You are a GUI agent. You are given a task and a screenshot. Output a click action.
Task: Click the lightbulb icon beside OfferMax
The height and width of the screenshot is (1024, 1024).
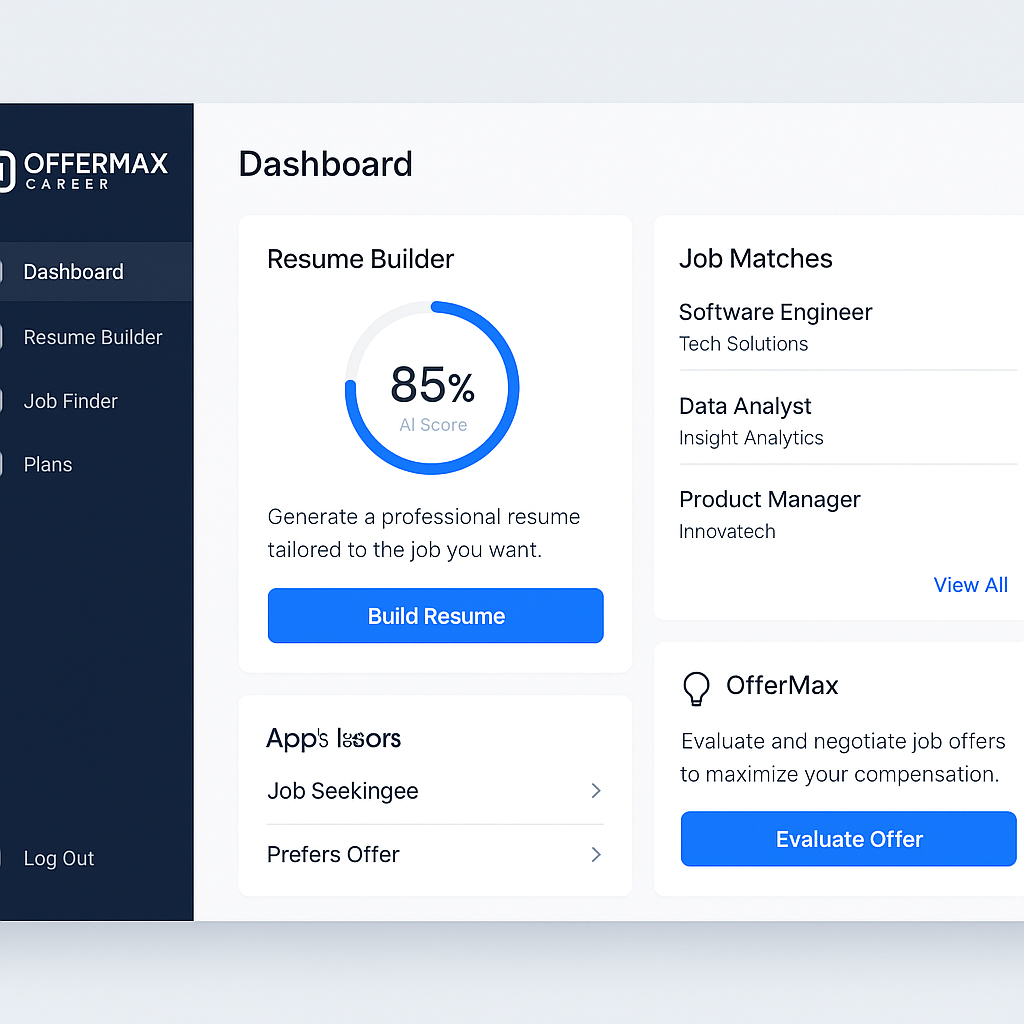coord(695,688)
